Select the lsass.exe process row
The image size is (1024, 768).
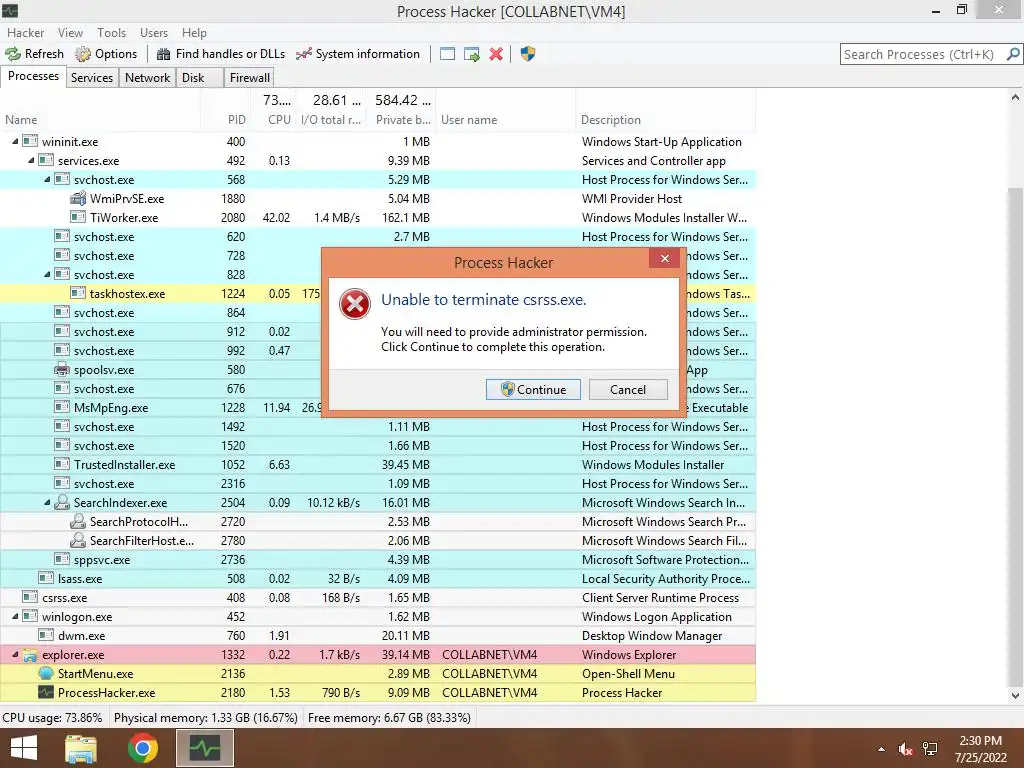point(377,579)
